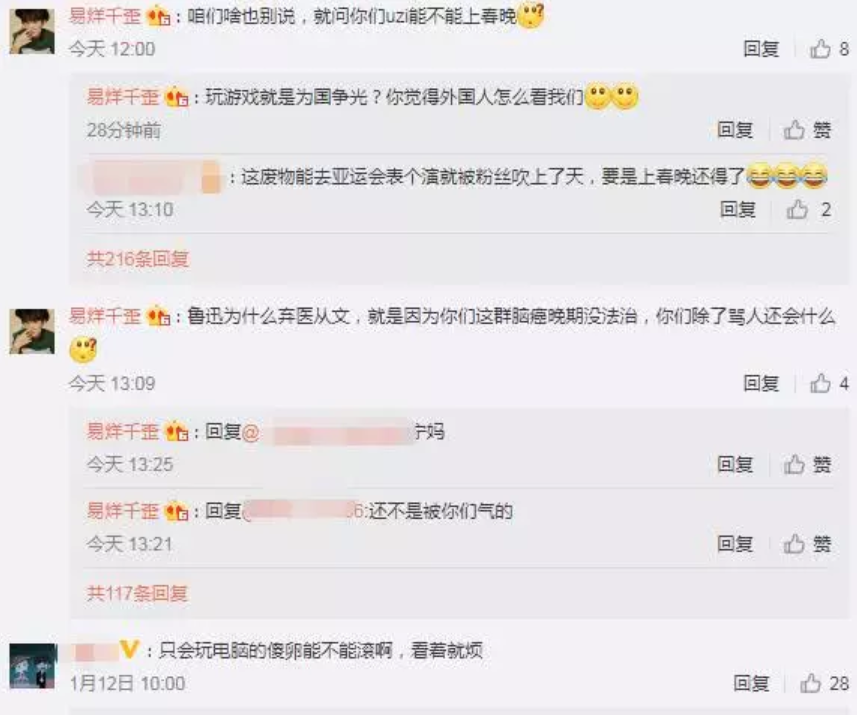
Task: Like the 13:25 reply
Action: coord(807,465)
